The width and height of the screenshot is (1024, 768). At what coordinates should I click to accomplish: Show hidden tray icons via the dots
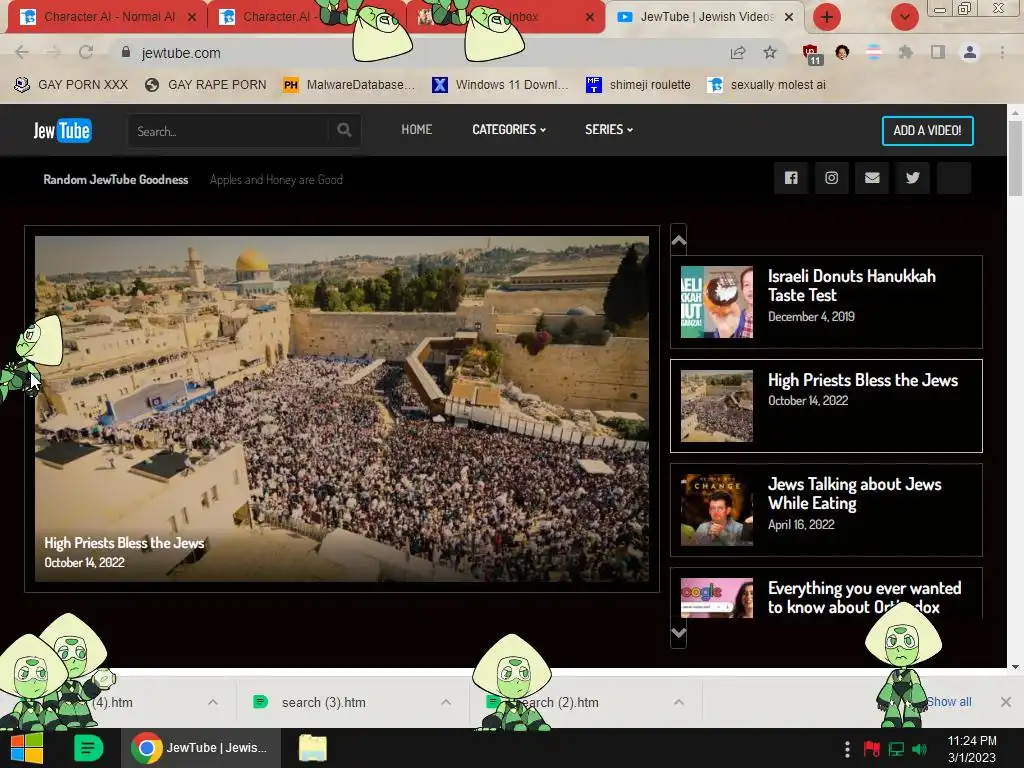pyautogui.click(x=847, y=748)
